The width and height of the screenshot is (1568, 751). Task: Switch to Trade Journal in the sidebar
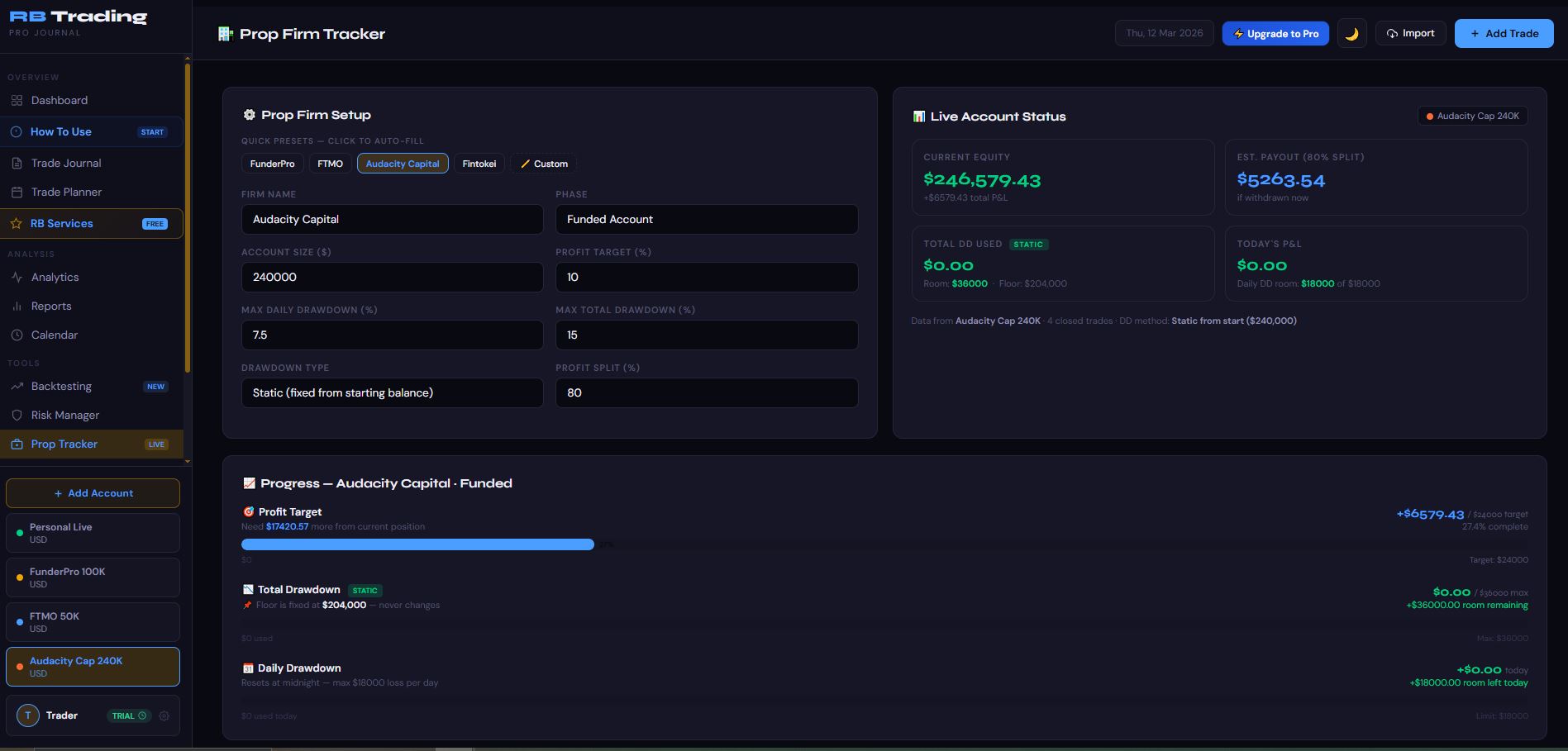[x=64, y=163]
